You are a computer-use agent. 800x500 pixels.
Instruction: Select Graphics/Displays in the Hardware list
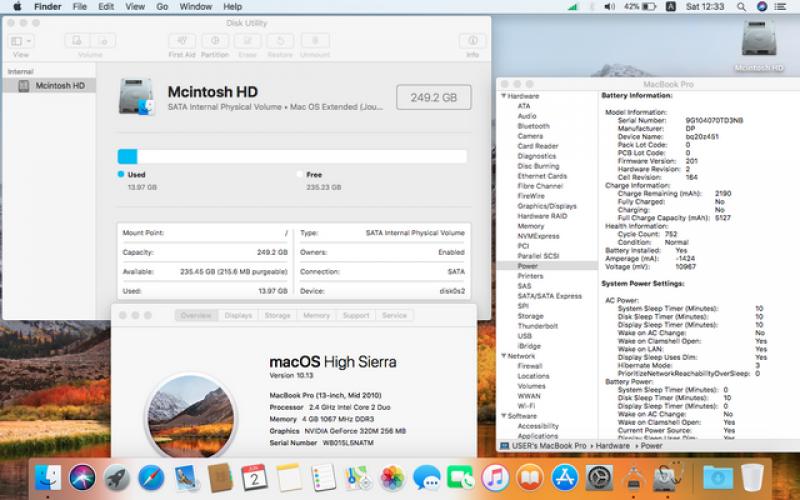pos(547,206)
